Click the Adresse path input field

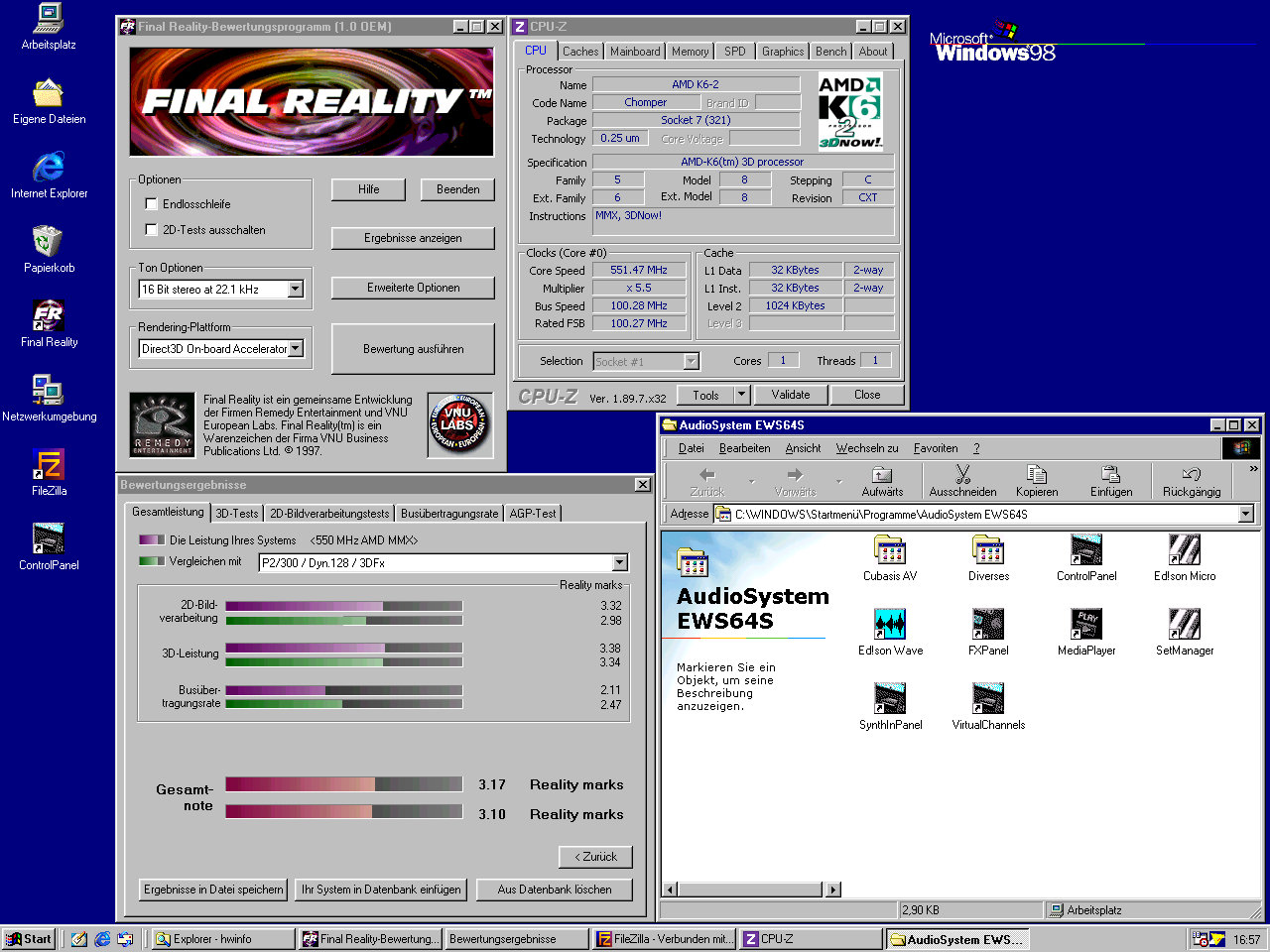[976, 514]
